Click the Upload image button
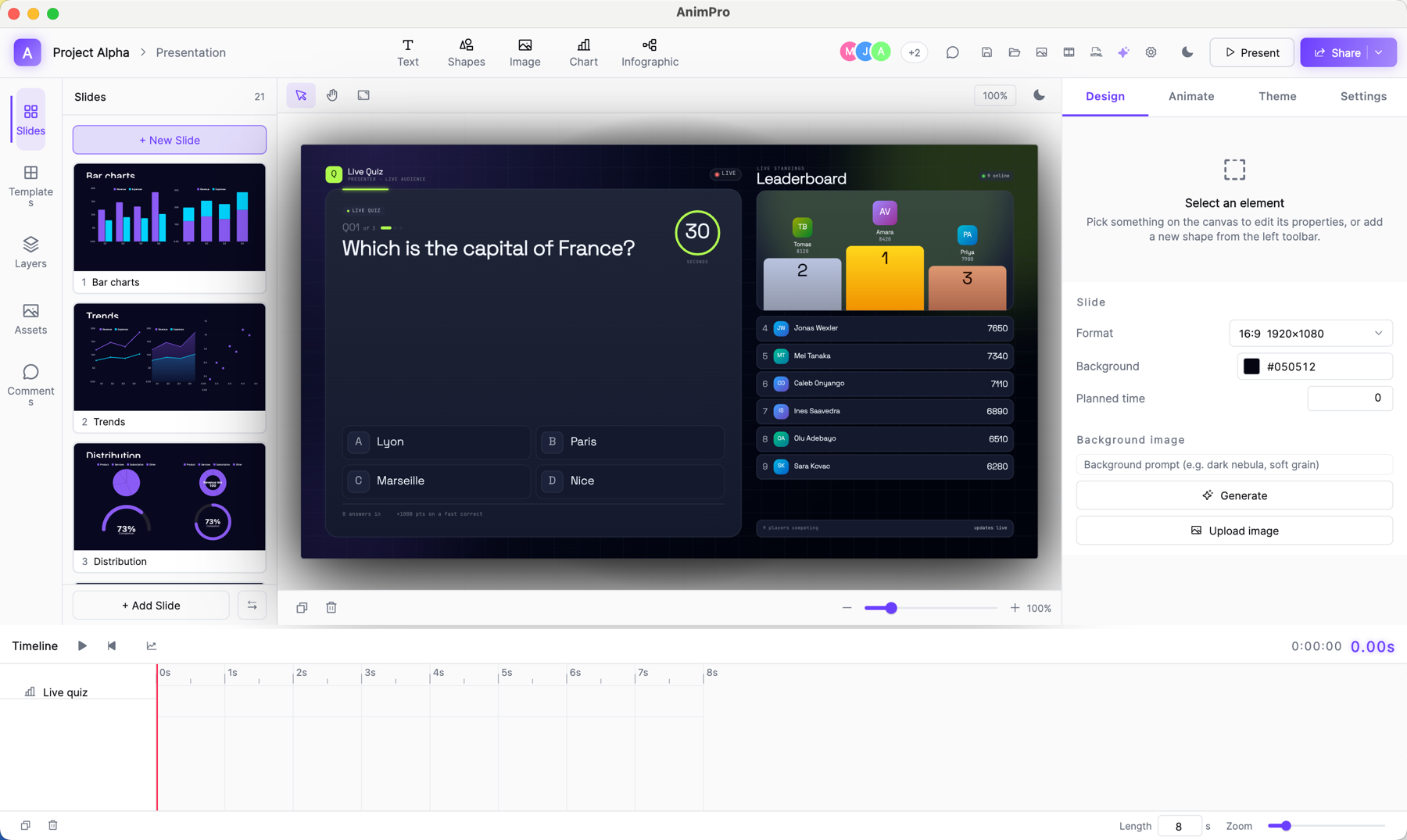 (x=1234, y=531)
